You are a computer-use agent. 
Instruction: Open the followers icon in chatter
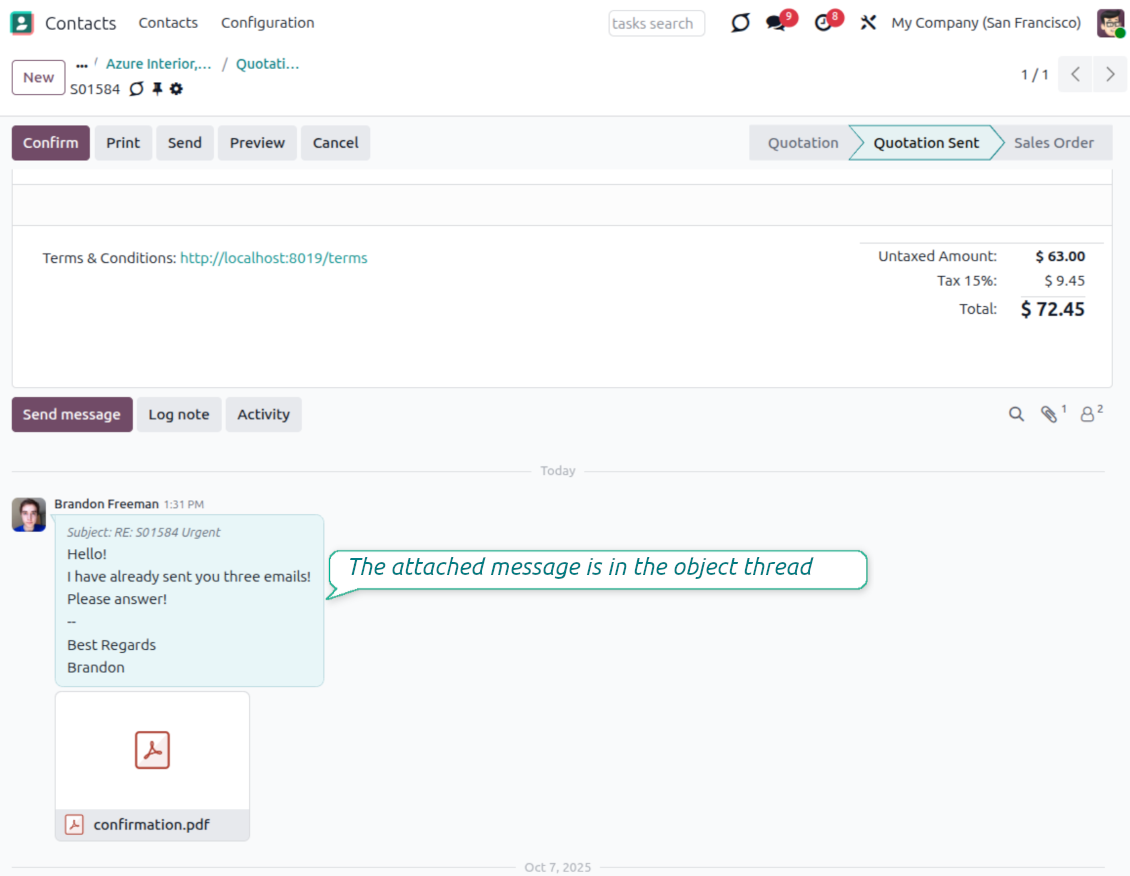(1088, 414)
